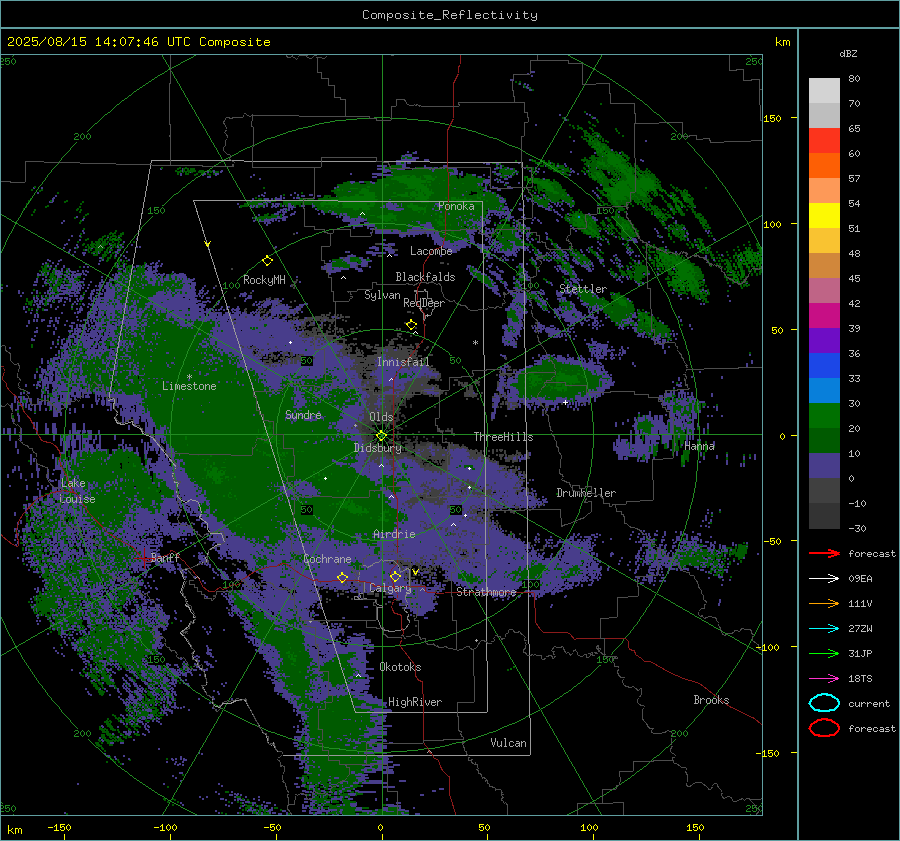Click the RockyMH label
Image resolution: width=900 pixels, height=841 pixels.
pos(264,280)
